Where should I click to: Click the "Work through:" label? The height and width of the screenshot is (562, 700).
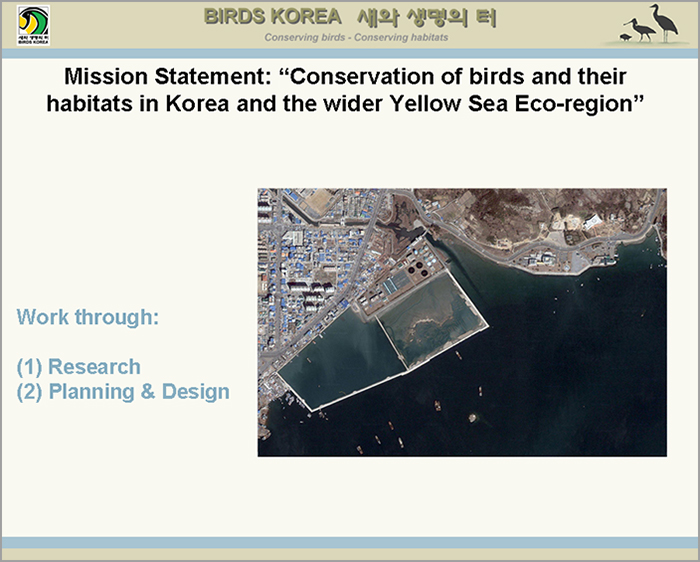click(x=88, y=318)
